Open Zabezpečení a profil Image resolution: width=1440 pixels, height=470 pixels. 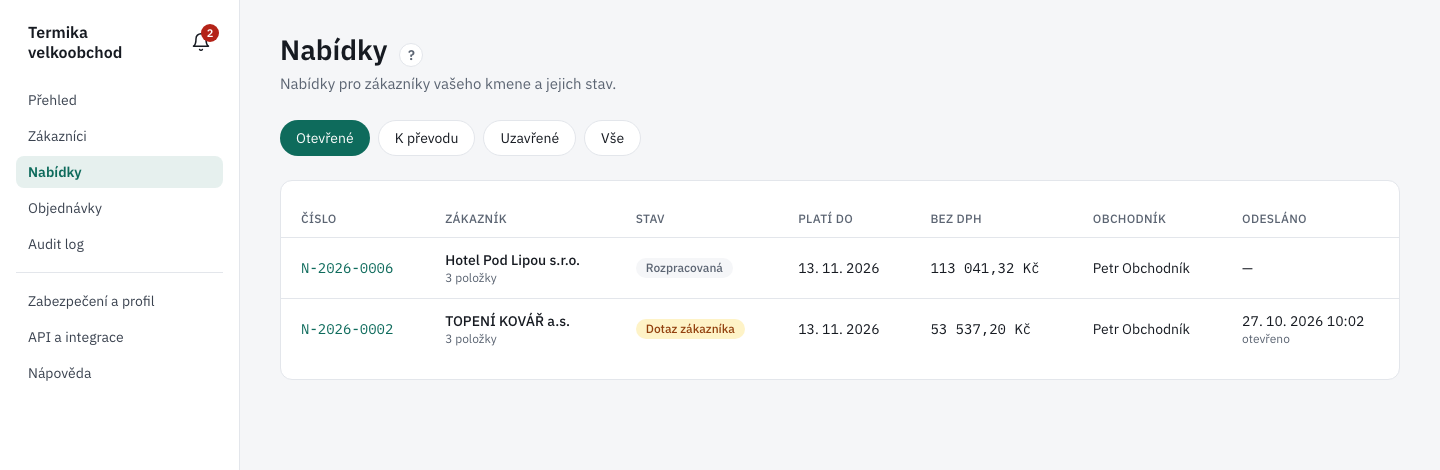(x=119, y=301)
